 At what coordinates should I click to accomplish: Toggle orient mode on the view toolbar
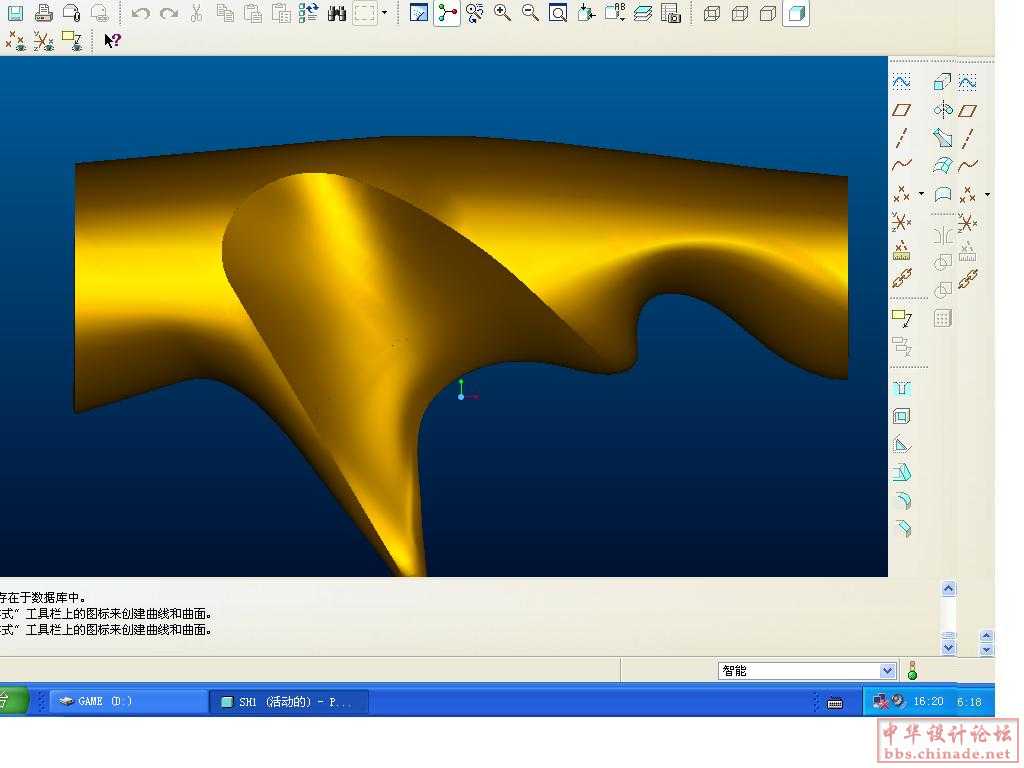pyautogui.click(x=475, y=12)
